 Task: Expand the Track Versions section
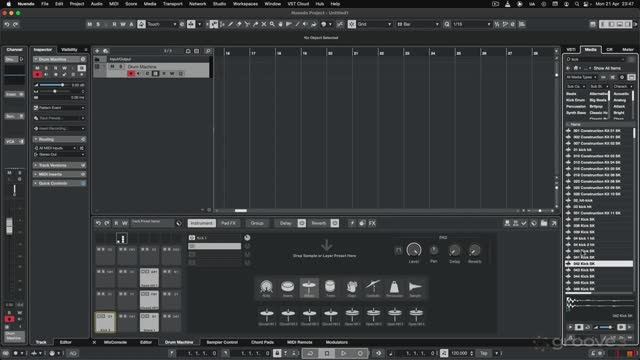click(59, 165)
